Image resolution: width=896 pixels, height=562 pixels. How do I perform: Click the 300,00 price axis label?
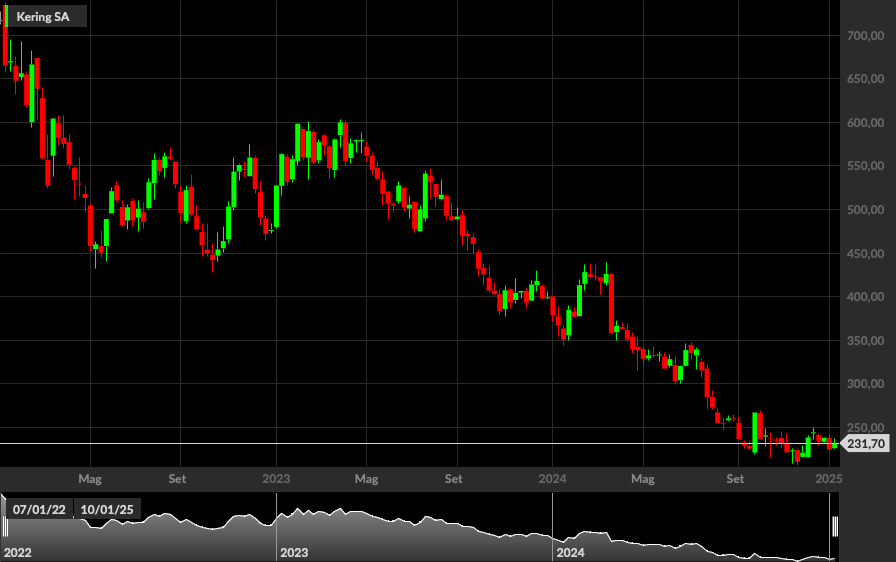(865, 384)
